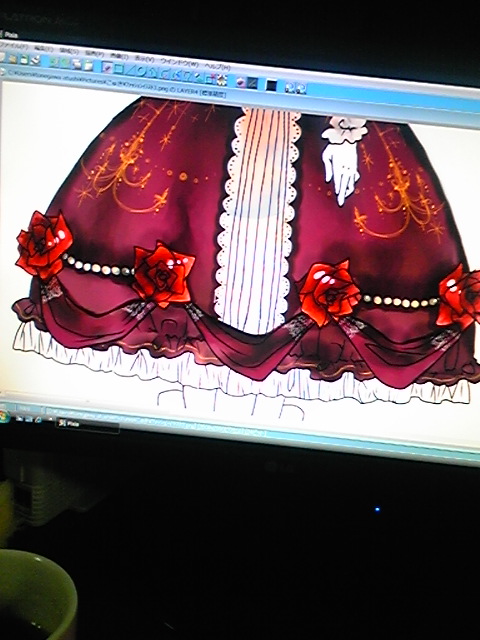
Task: Select the Curve region tool
Action: [164, 74]
